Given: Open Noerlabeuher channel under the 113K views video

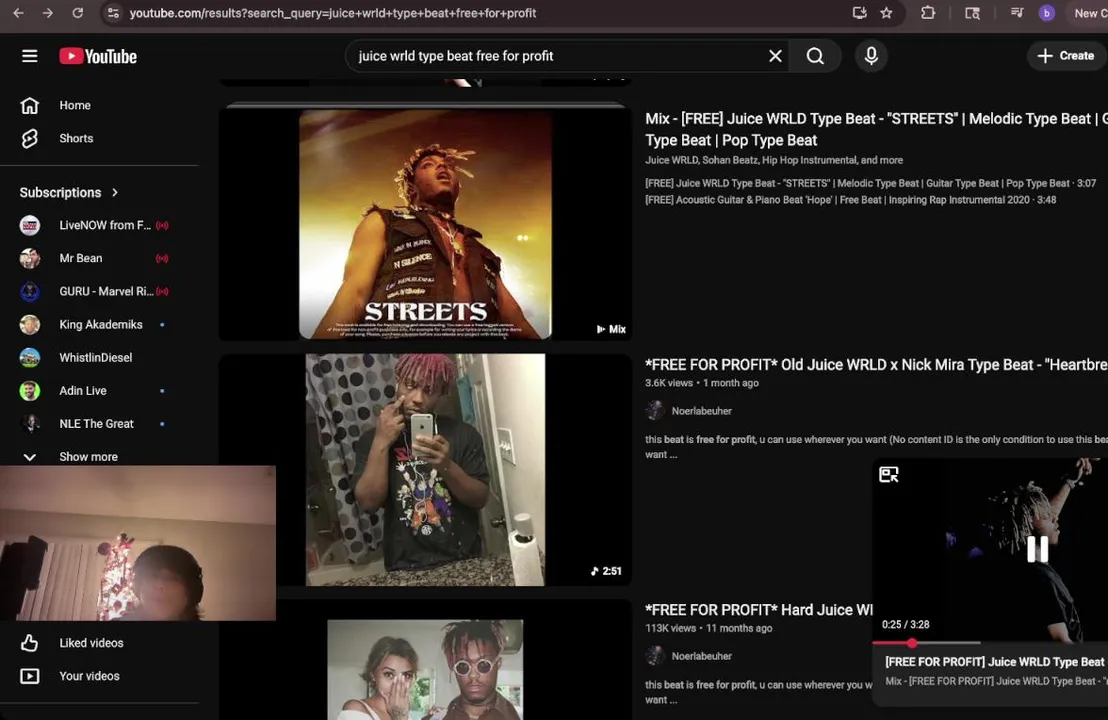Looking at the screenshot, I should pyautogui.click(x=701, y=656).
